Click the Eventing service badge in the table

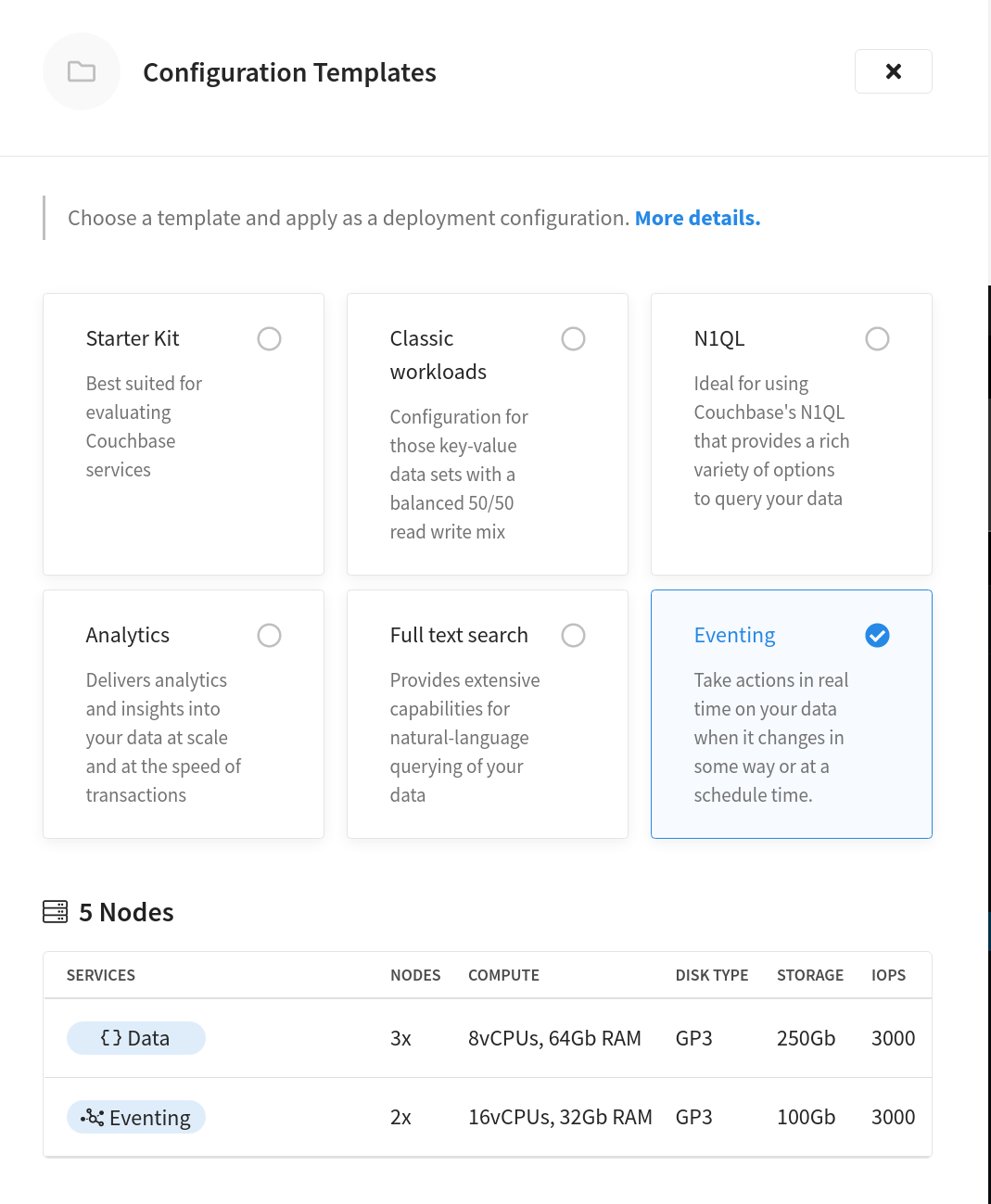(135, 1117)
